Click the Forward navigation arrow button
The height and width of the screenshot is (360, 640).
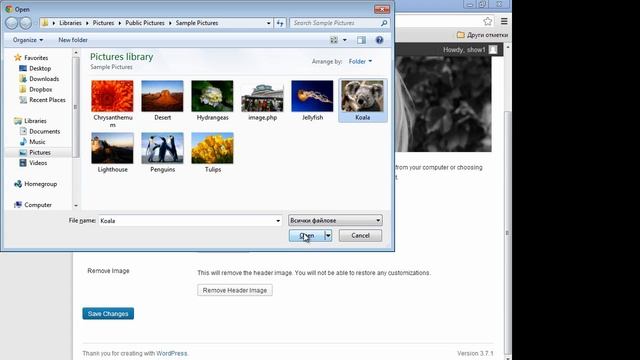(25, 23)
